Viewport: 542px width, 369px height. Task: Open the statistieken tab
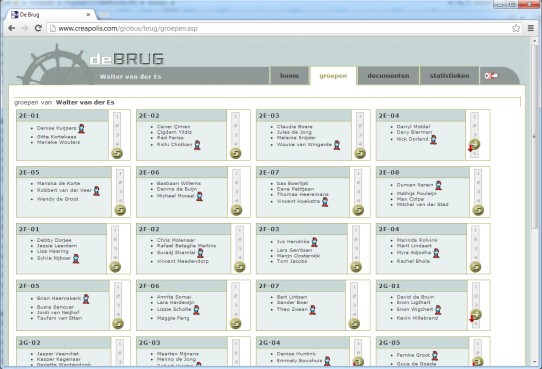tap(449, 76)
